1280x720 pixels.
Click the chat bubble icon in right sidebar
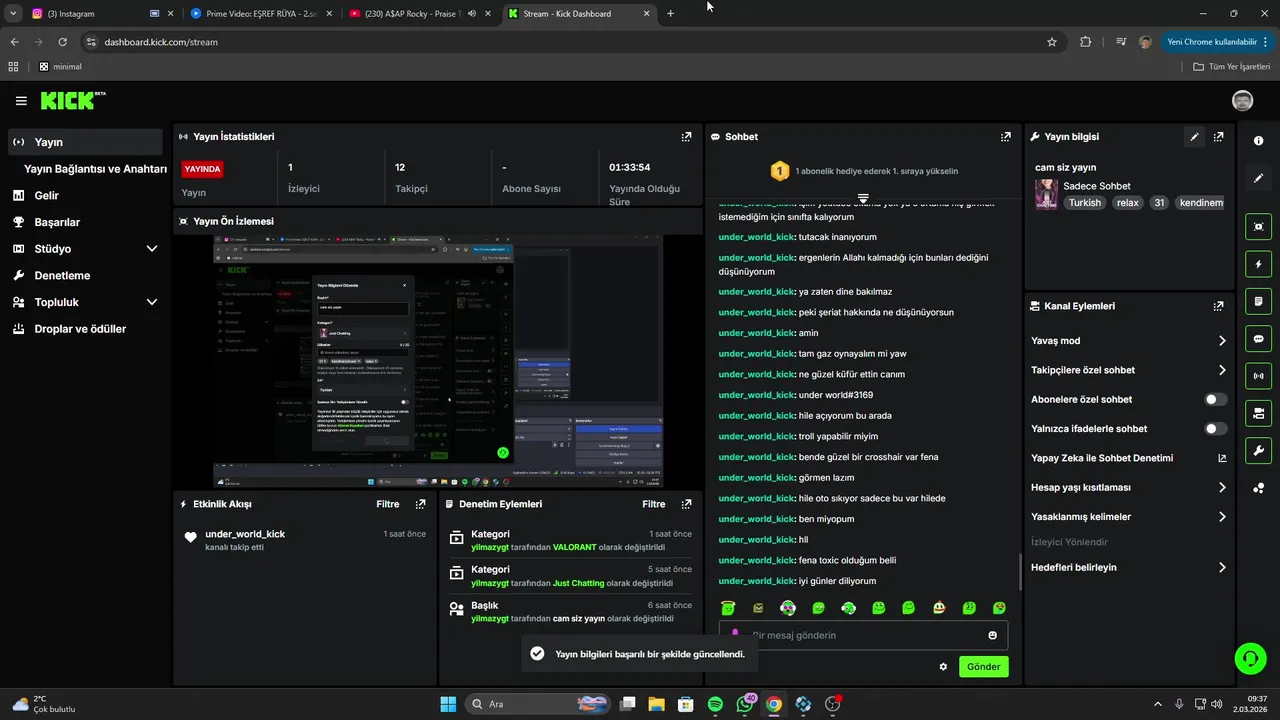tap(1258, 338)
